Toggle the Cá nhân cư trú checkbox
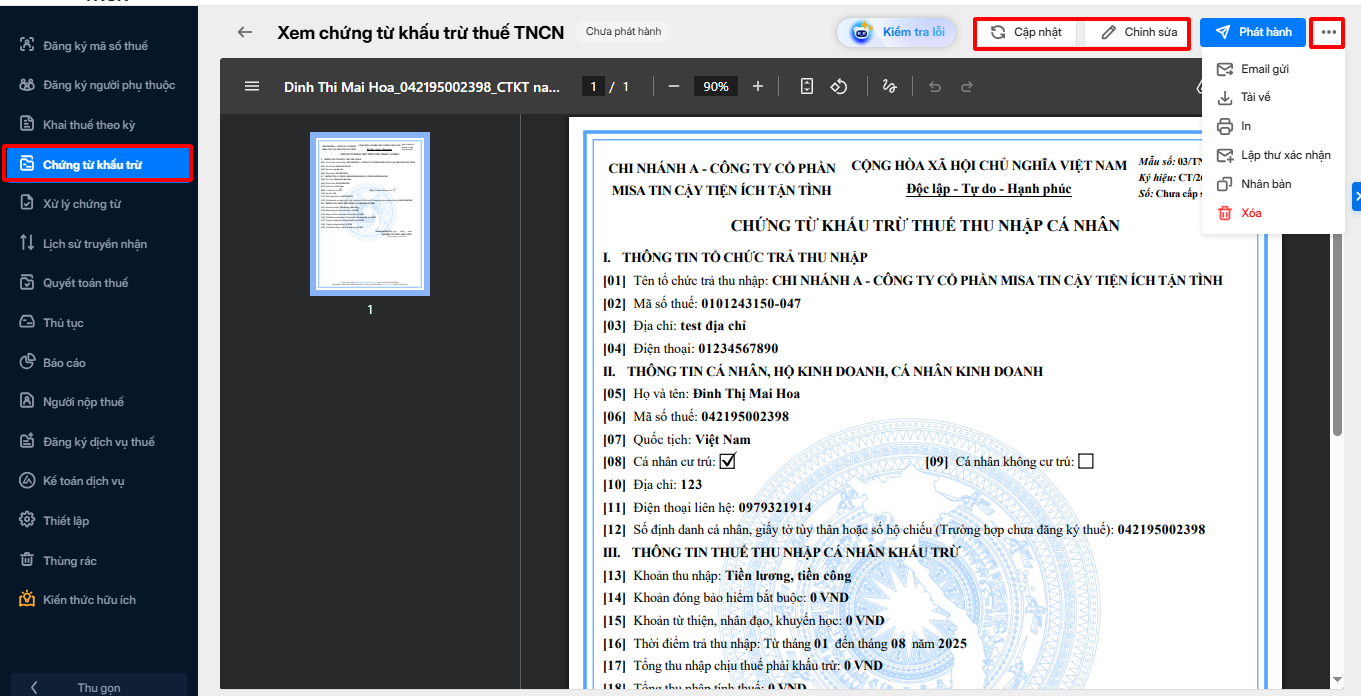1361x696 pixels. [x=728, y=461]
